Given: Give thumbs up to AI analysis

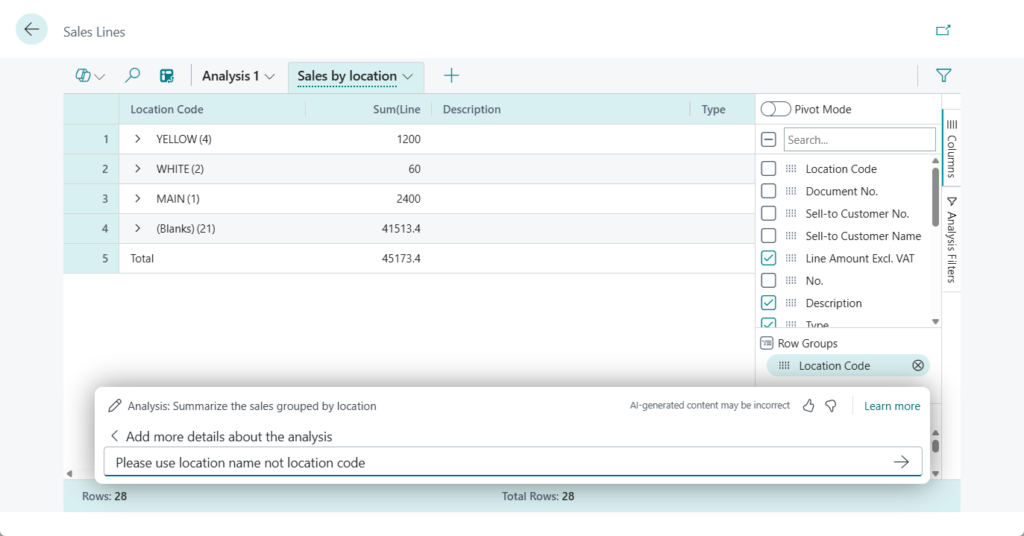Looking at the screenshot, I should [810, 406].
